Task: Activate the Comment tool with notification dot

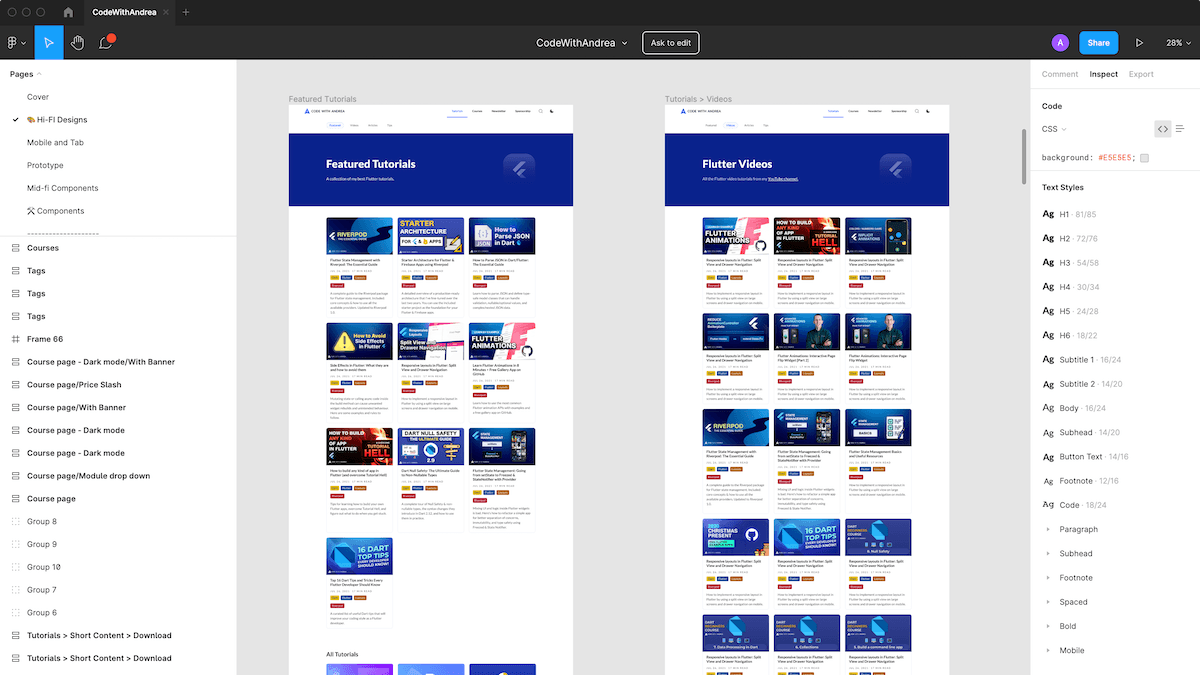Action: point(106,43)
